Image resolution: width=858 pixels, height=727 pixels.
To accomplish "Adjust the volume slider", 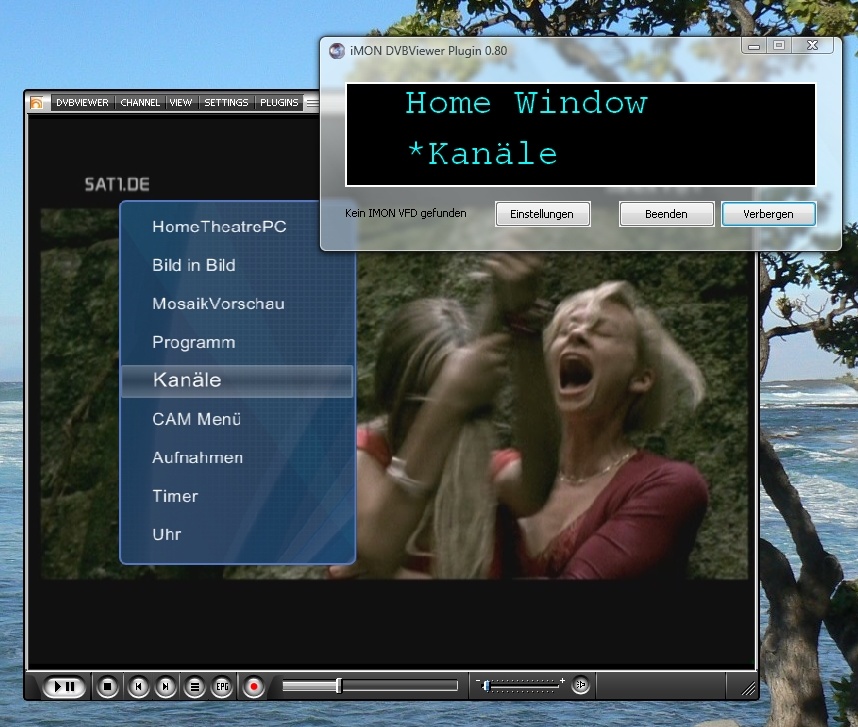I will 521,685.
